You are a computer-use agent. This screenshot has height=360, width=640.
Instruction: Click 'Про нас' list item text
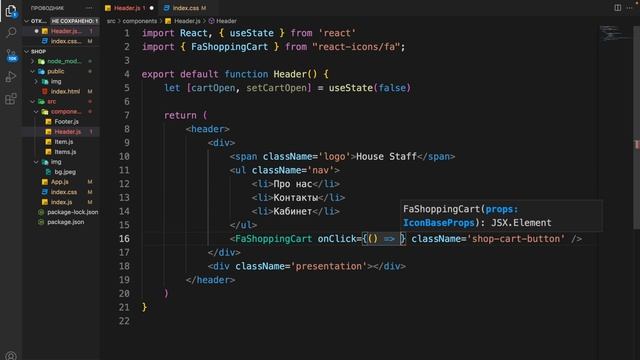(293, 184)
